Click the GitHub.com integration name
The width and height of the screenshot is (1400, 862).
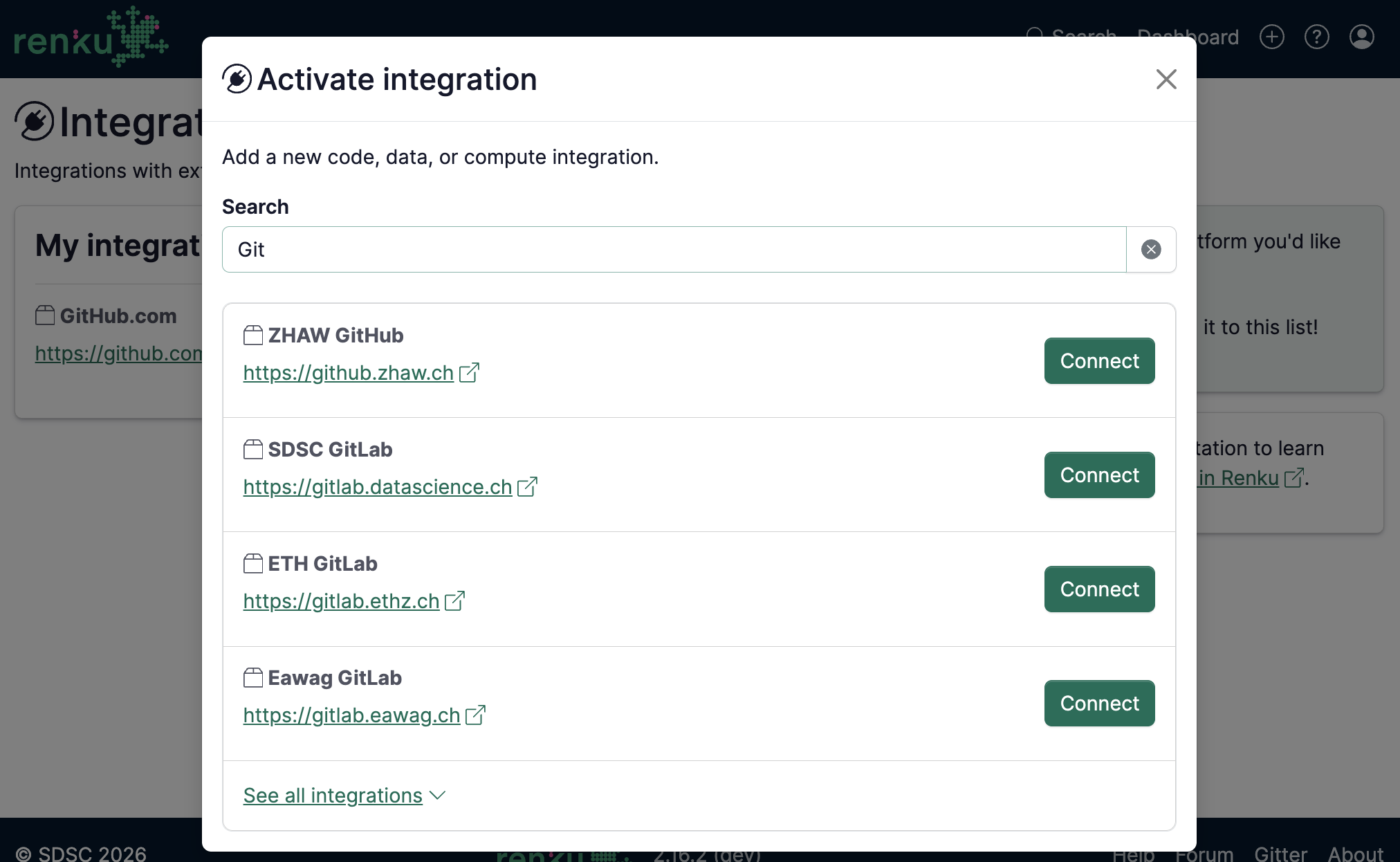tap(118, 316)
